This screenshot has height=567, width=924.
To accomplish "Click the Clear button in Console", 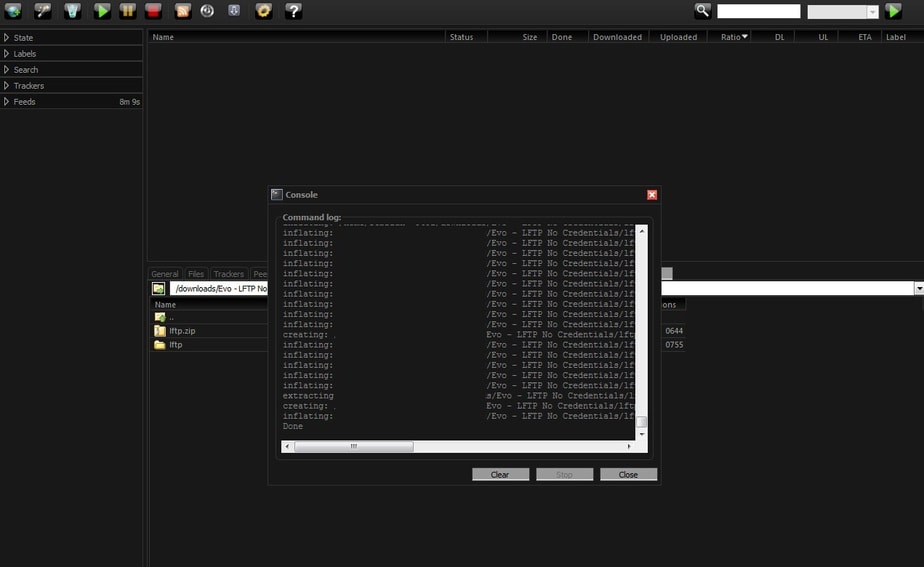I will tap(500, 474).
